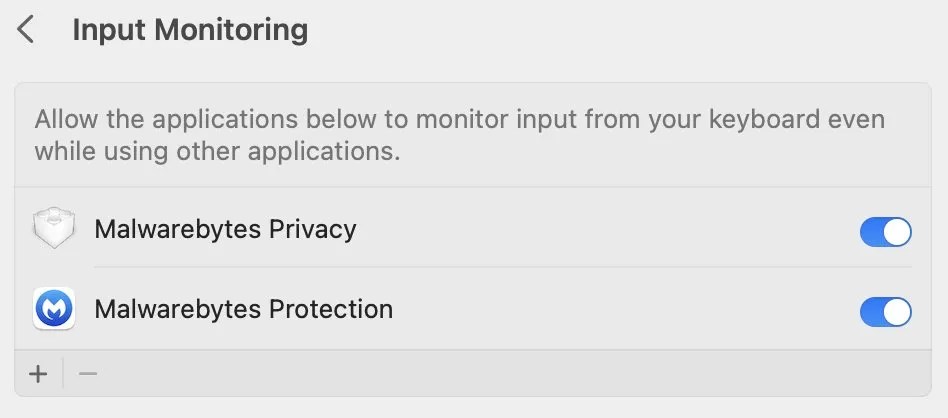948x418 pixels.
Task: Click "while using other applications" text line
Action: click(217, 153)
